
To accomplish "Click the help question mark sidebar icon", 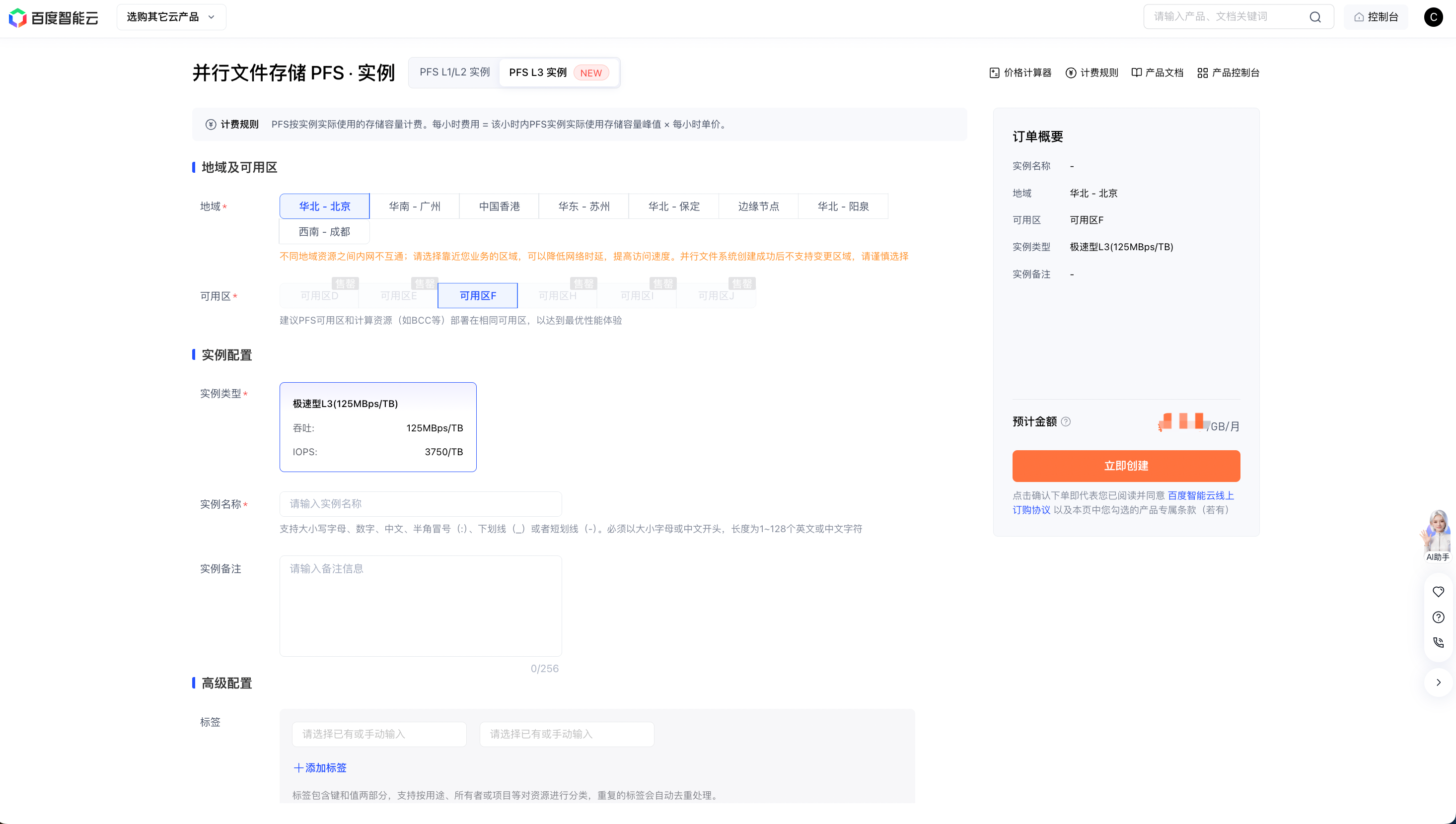I will point(1438,617).
